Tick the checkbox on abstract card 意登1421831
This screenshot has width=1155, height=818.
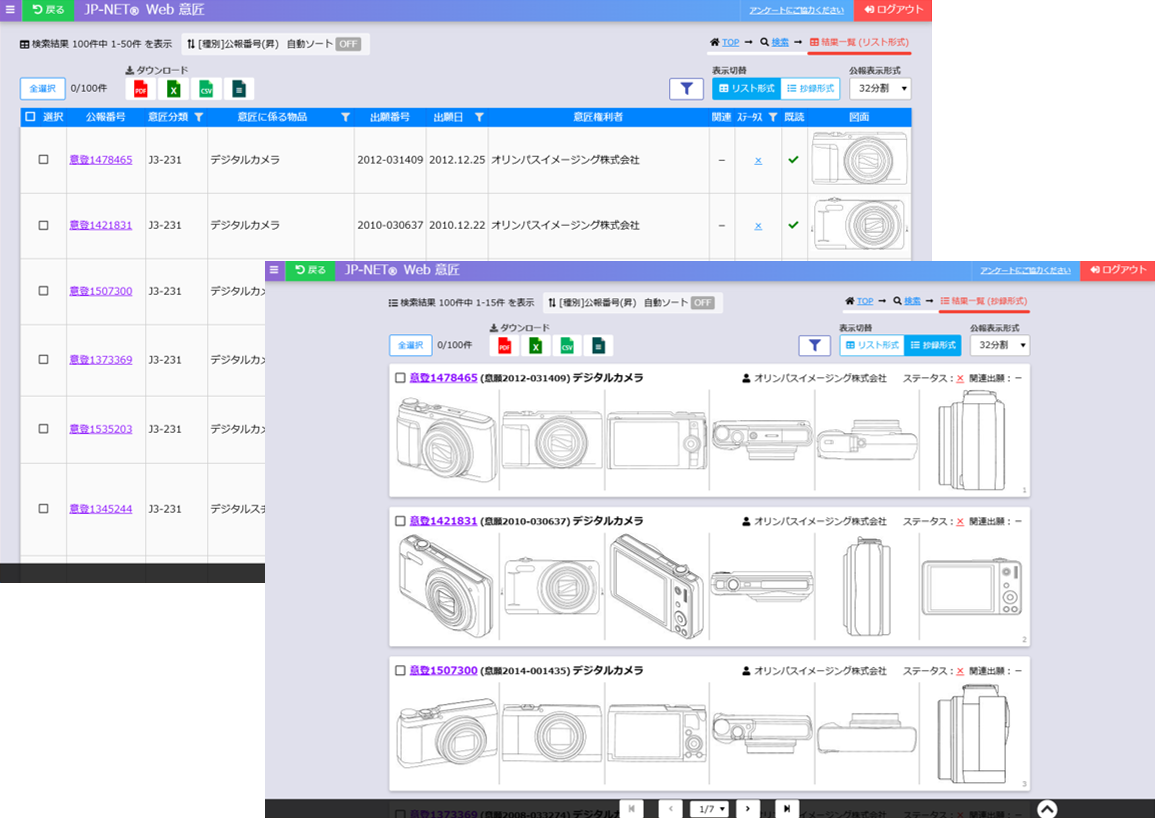[400, 521]
